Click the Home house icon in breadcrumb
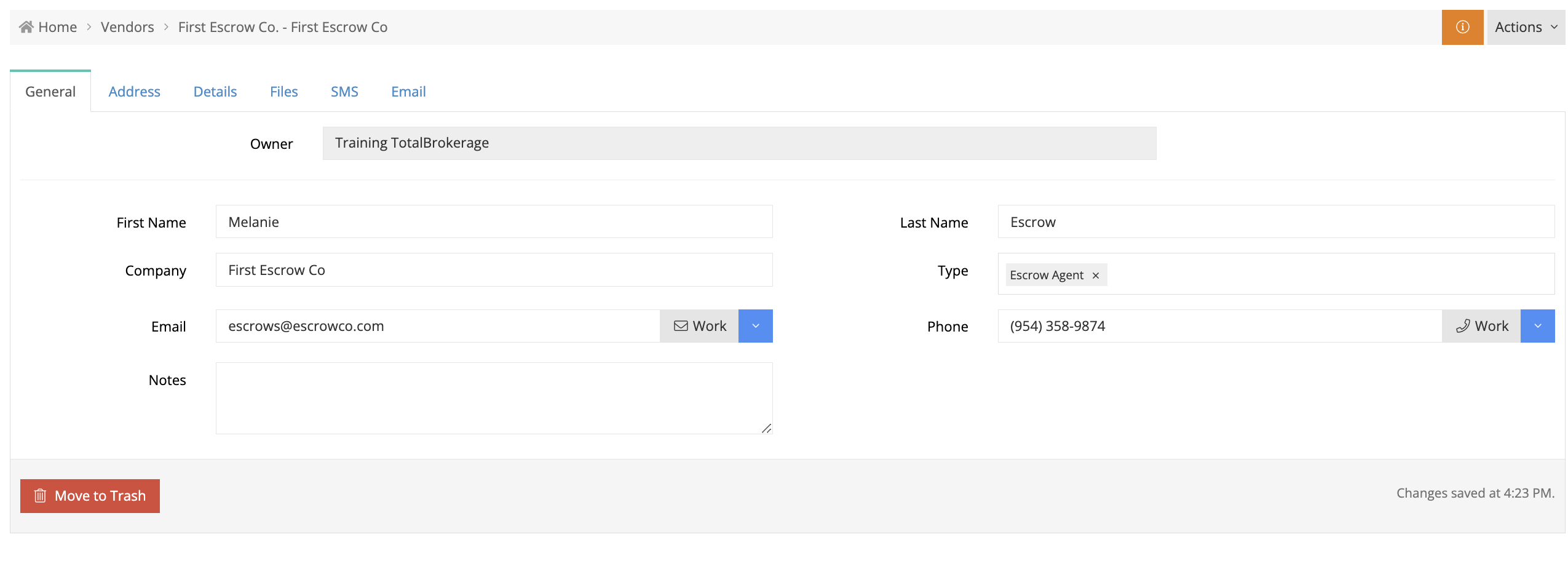This screenshot has height=561, width=1568. [x=26, y=27]
